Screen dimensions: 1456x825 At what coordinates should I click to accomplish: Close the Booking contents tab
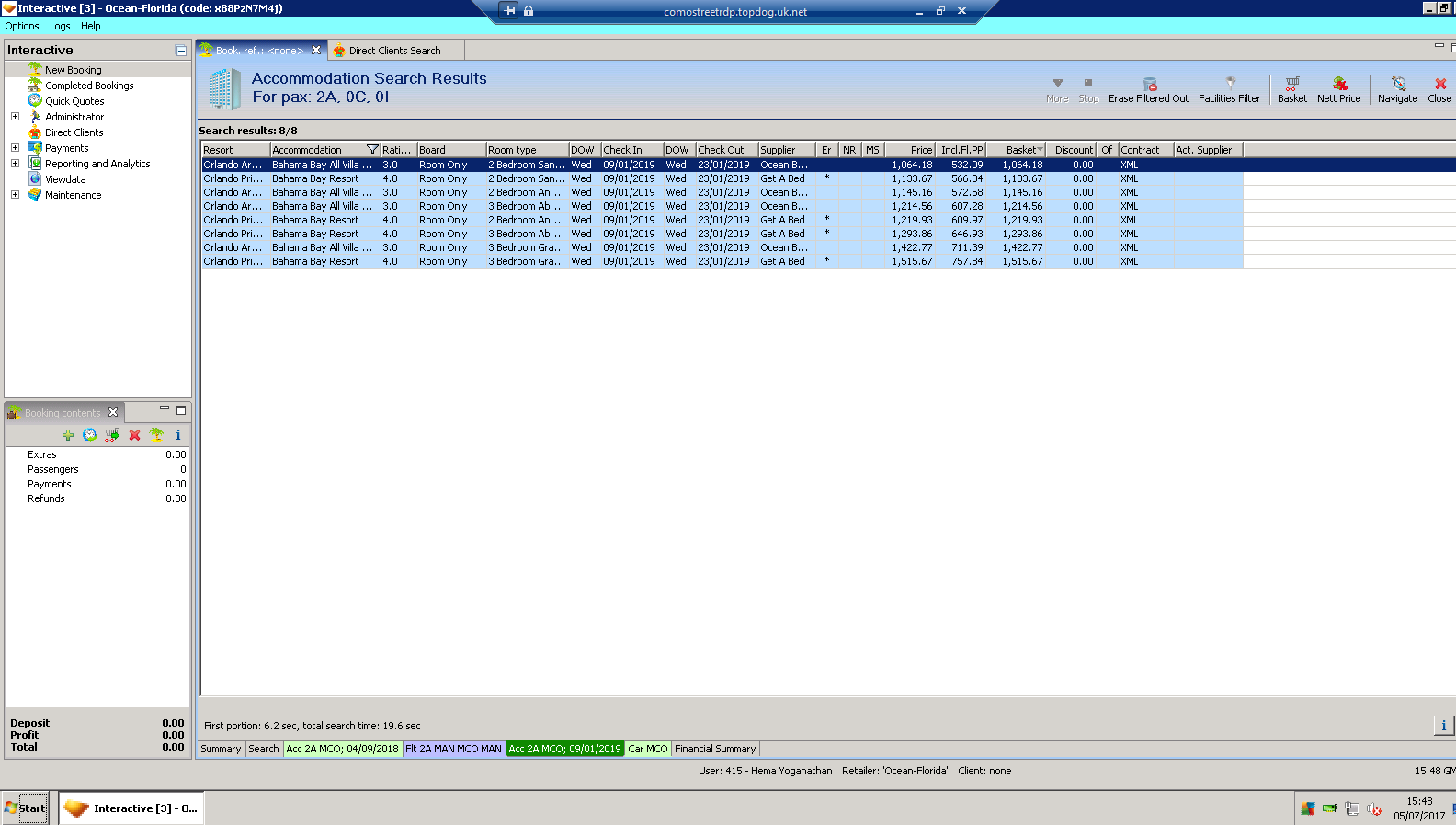[113, 412]
